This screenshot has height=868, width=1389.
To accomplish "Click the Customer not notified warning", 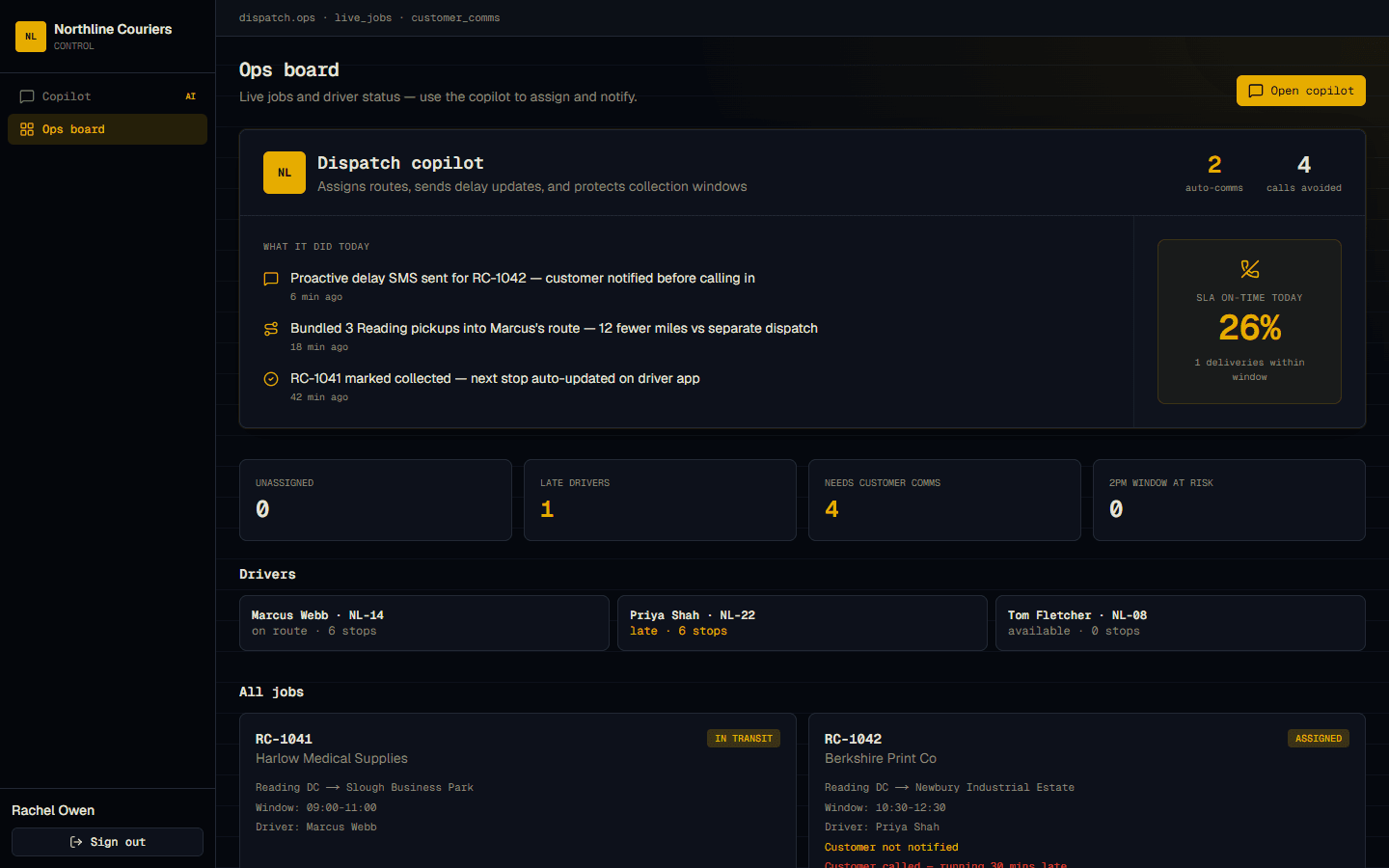I will pos(891,847).
